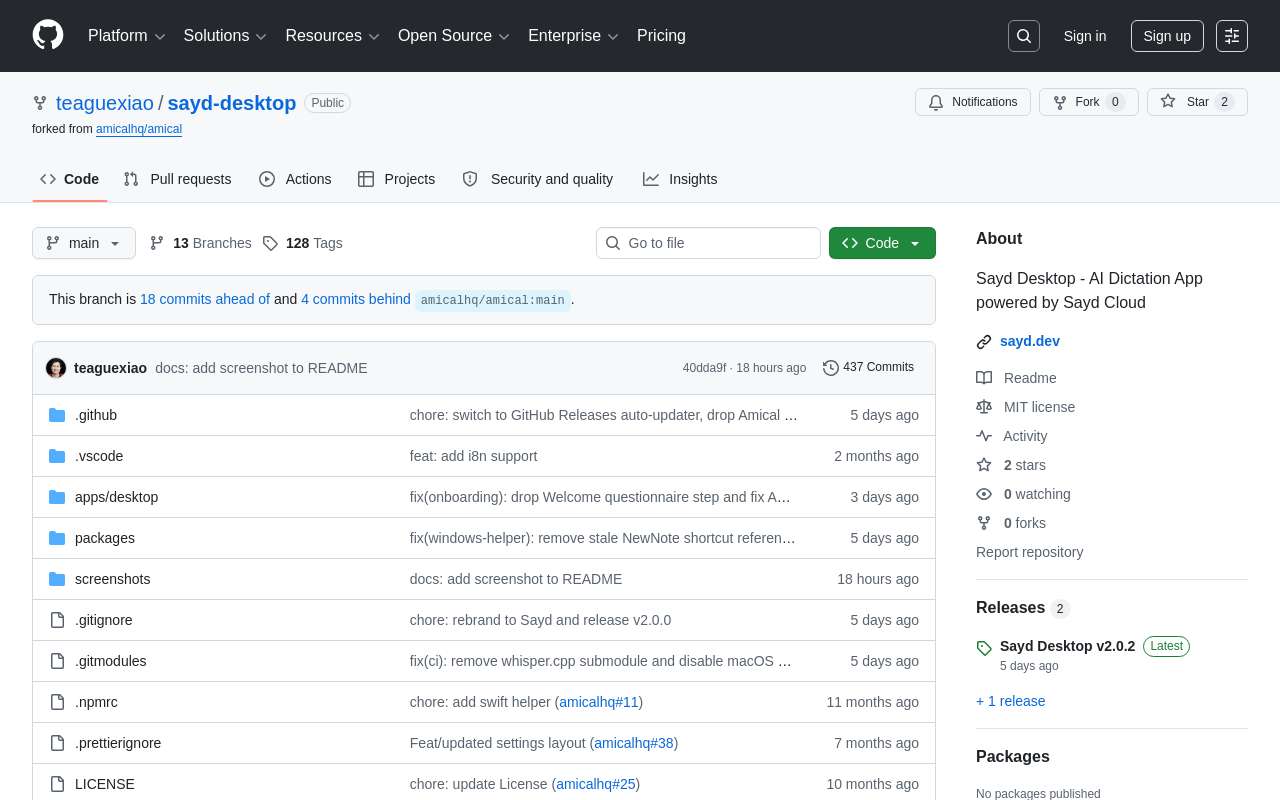Click the tag icon beside Sayd Desktop v2.0.2
Image resolution: width=1280 pixels, height=800 pixels.
click(x=984, y=648)
